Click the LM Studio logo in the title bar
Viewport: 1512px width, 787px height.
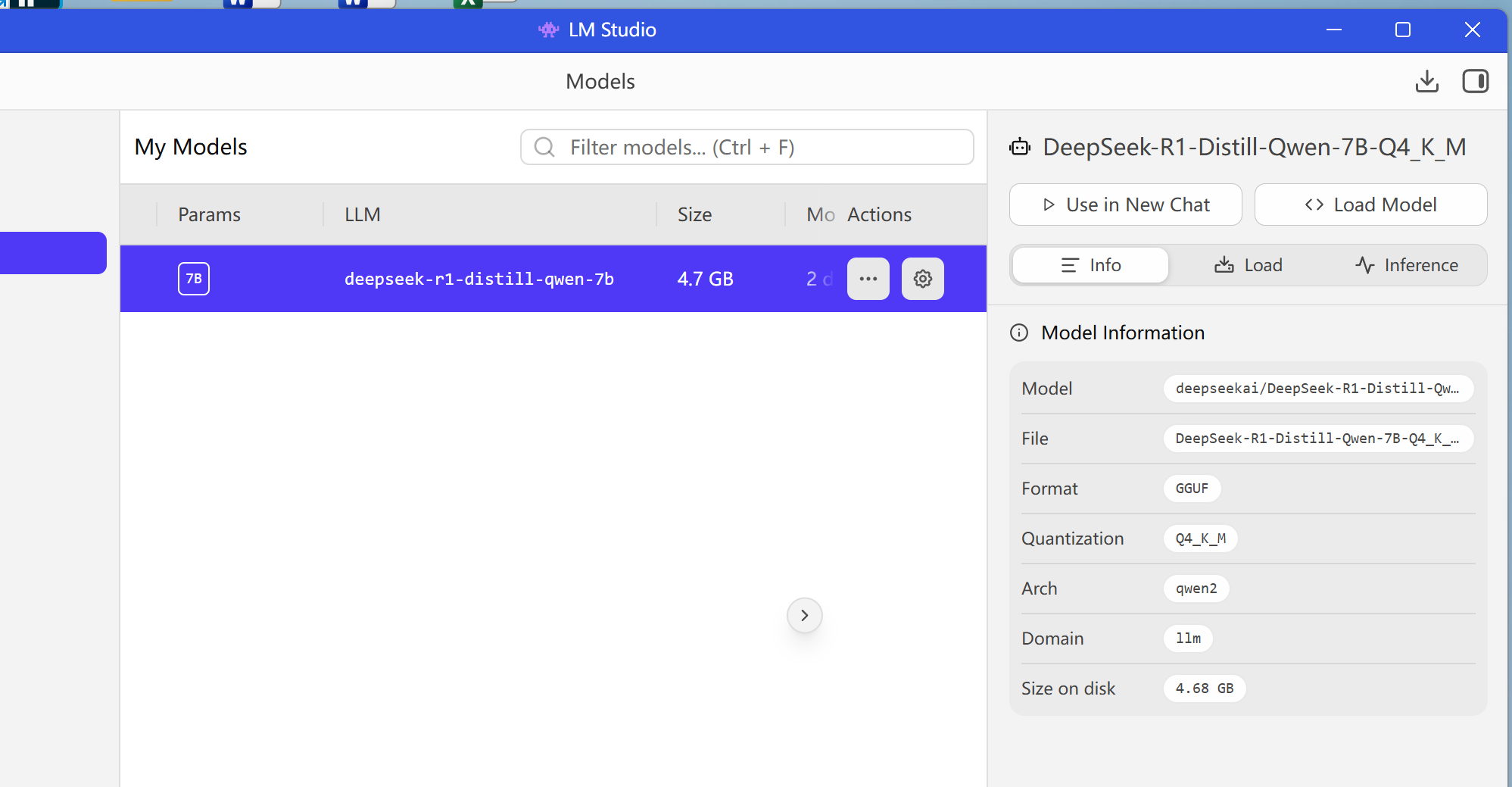pyautogui.click(x=548, y=30)
